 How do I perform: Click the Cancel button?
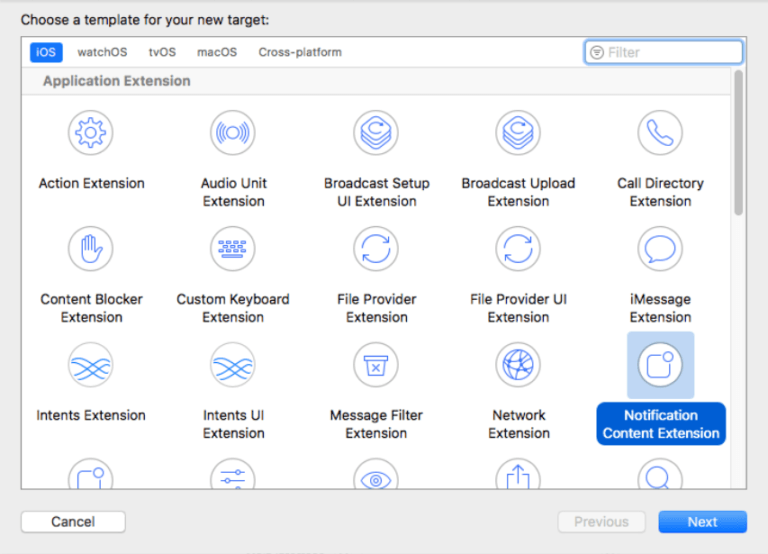73,521
